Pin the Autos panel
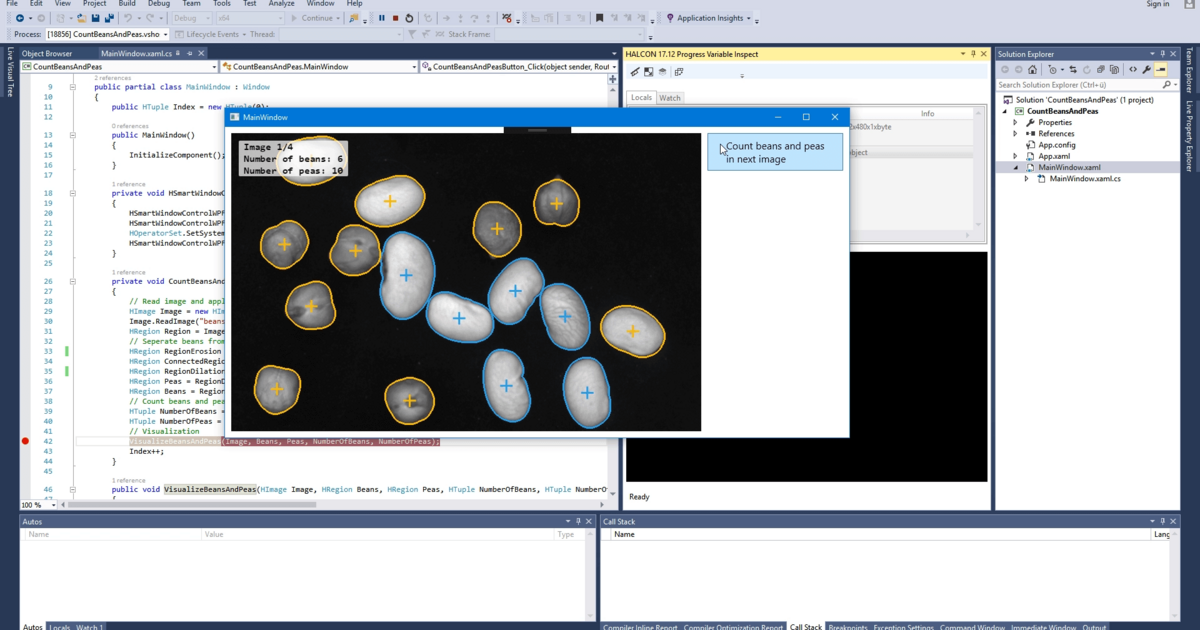The image size is (1200, 630). 579,521
